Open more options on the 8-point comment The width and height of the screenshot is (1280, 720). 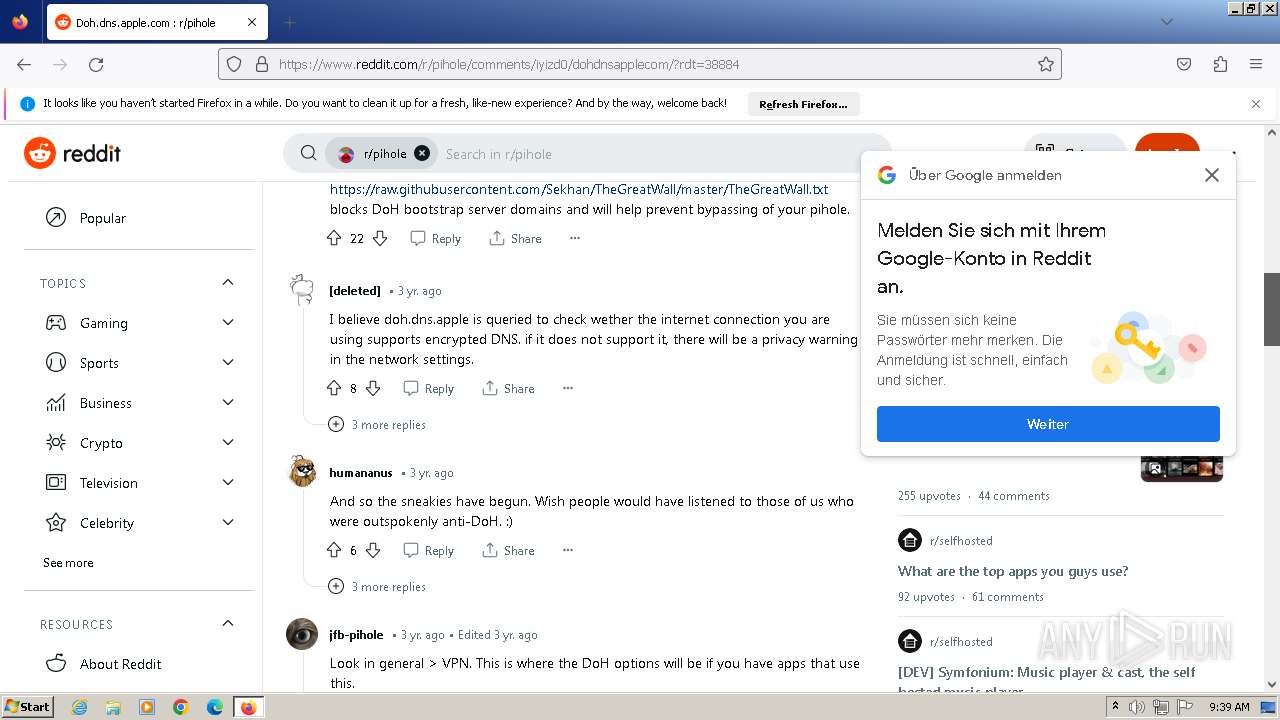coord(568,388)
